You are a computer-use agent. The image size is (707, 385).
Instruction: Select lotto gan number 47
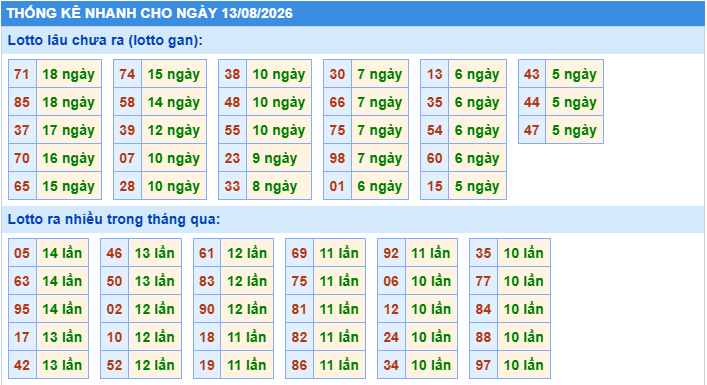click(532, 130)
